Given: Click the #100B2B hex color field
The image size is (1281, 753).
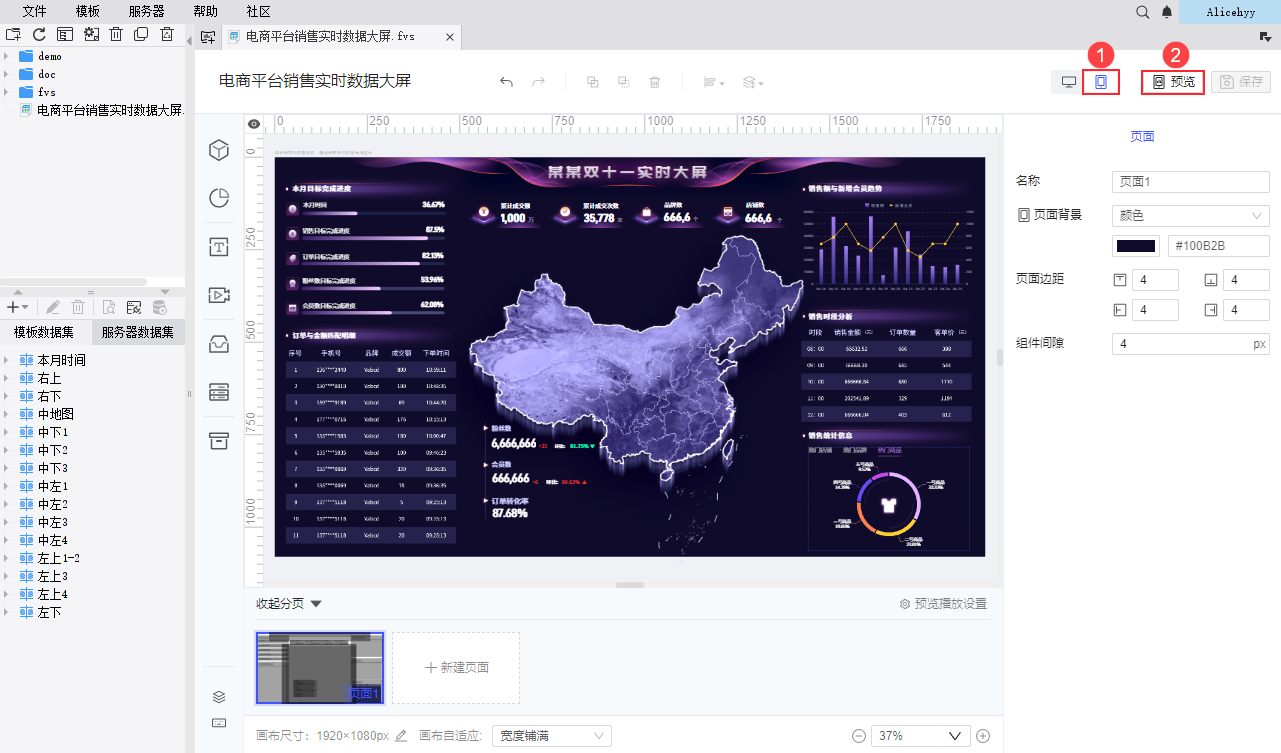Looking at the screenshot, I should click(1218, 246).
